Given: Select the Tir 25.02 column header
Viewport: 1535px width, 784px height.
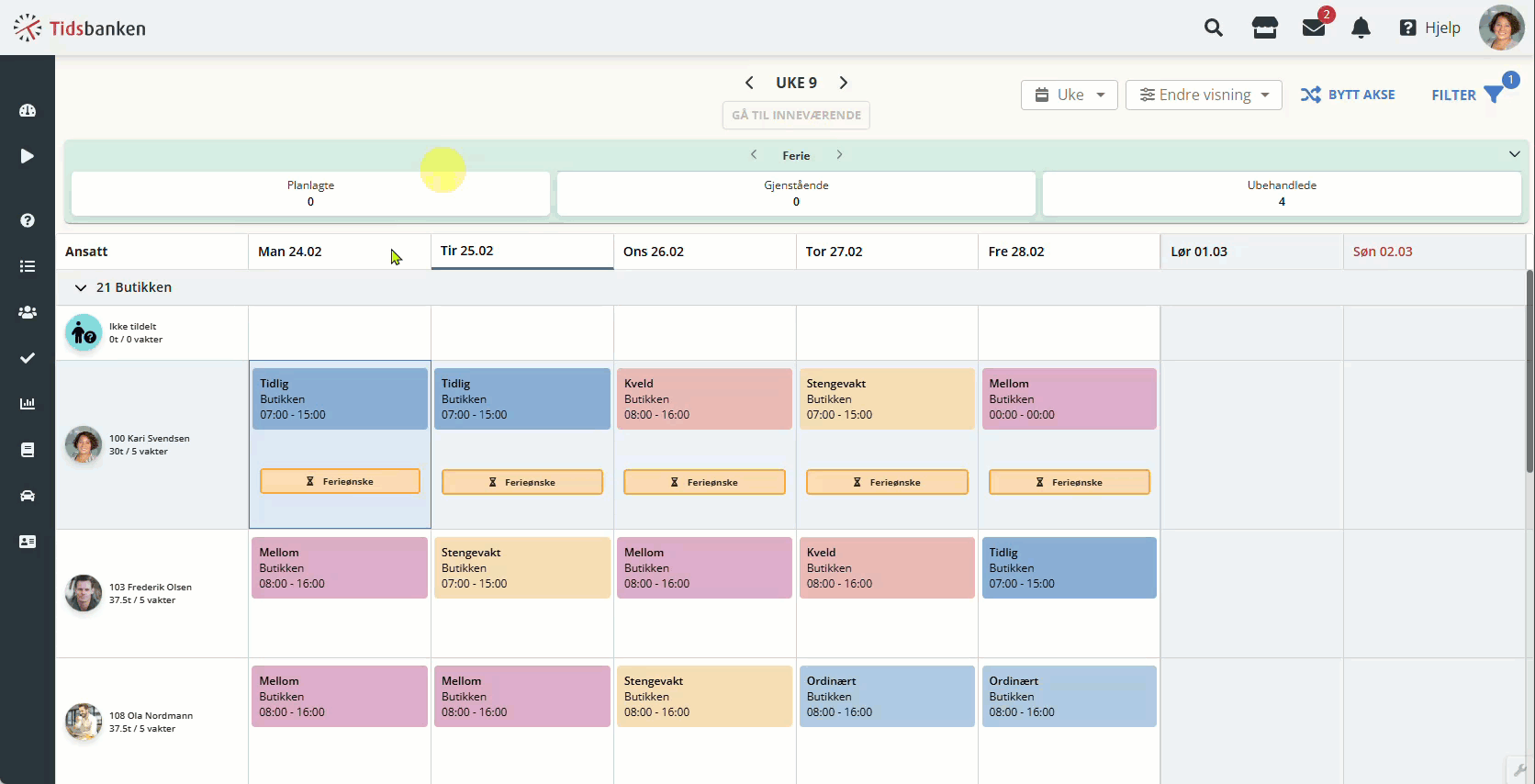Looking at the screenshot, I should (521, 251).
